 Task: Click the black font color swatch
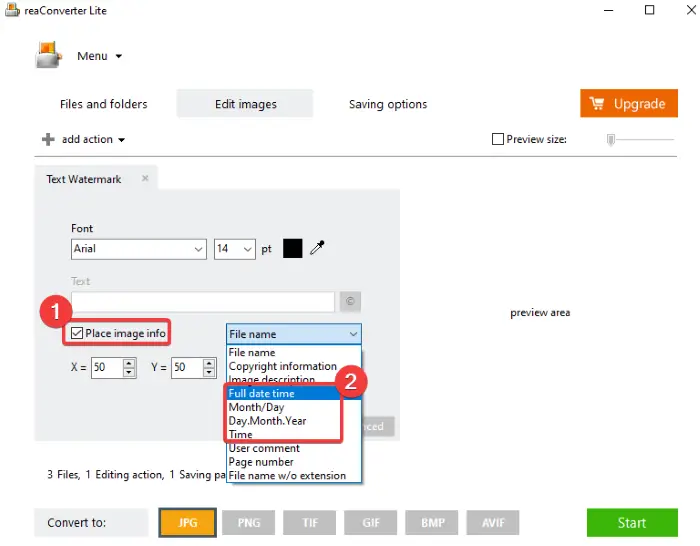[x=293, y=249]
